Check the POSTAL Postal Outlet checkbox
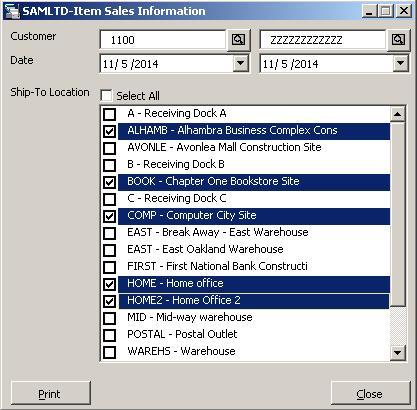Image resolution: width=417 pixels, height=410 pixels. tap(109, 335)
